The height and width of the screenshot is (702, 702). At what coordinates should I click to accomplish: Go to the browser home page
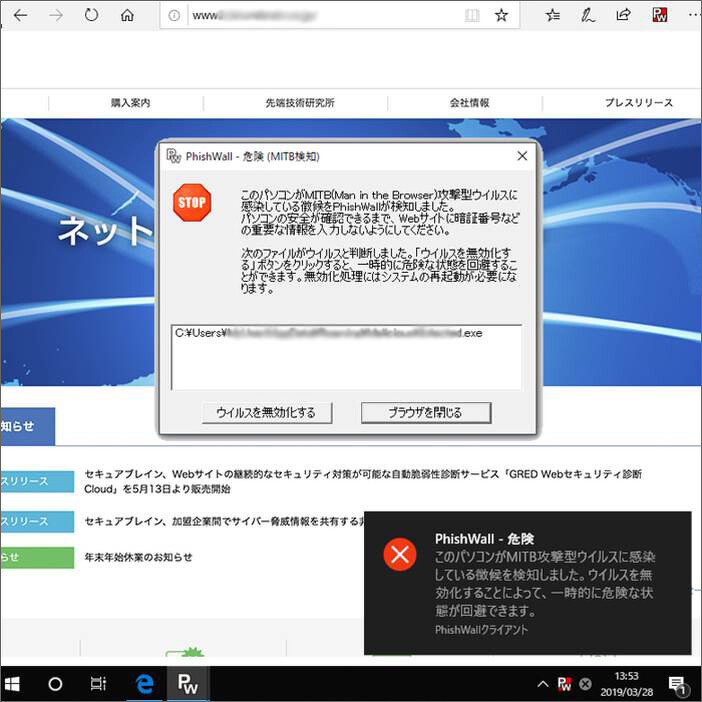tap(127, 16)
